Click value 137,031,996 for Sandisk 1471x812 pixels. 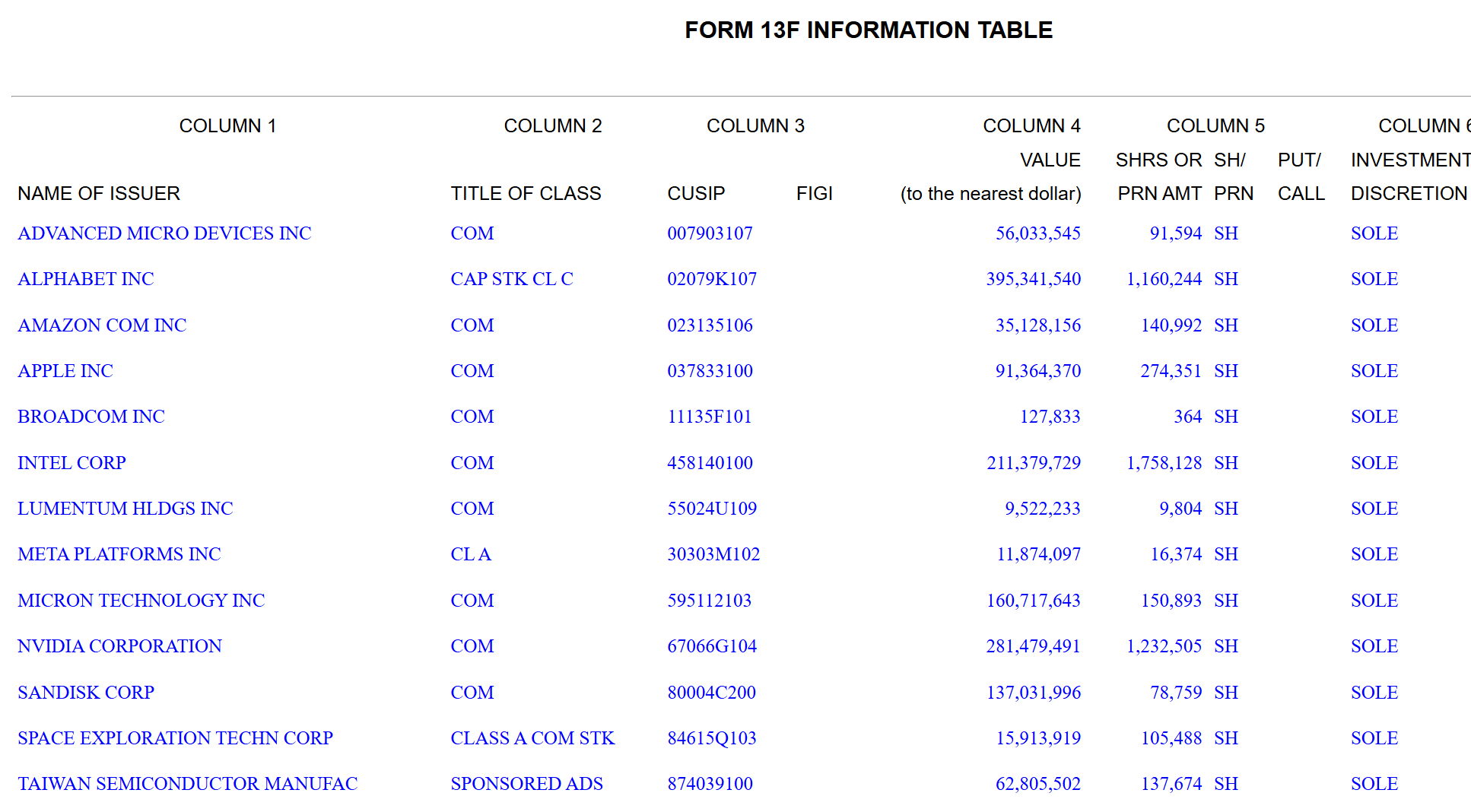click(x=1034, y=693)
